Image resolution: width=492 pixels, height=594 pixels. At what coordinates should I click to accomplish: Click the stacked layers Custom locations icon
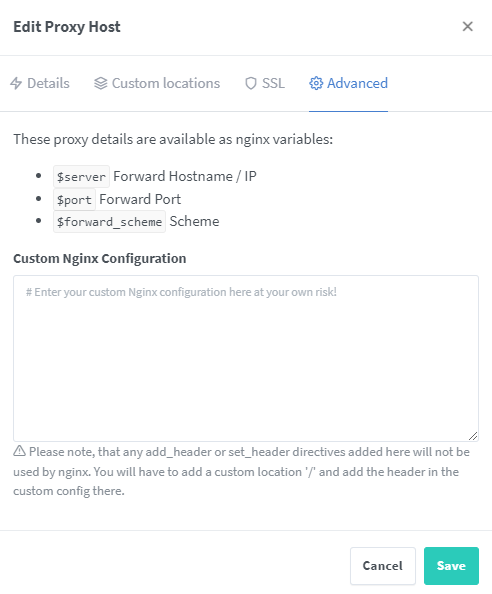(101, 83)
